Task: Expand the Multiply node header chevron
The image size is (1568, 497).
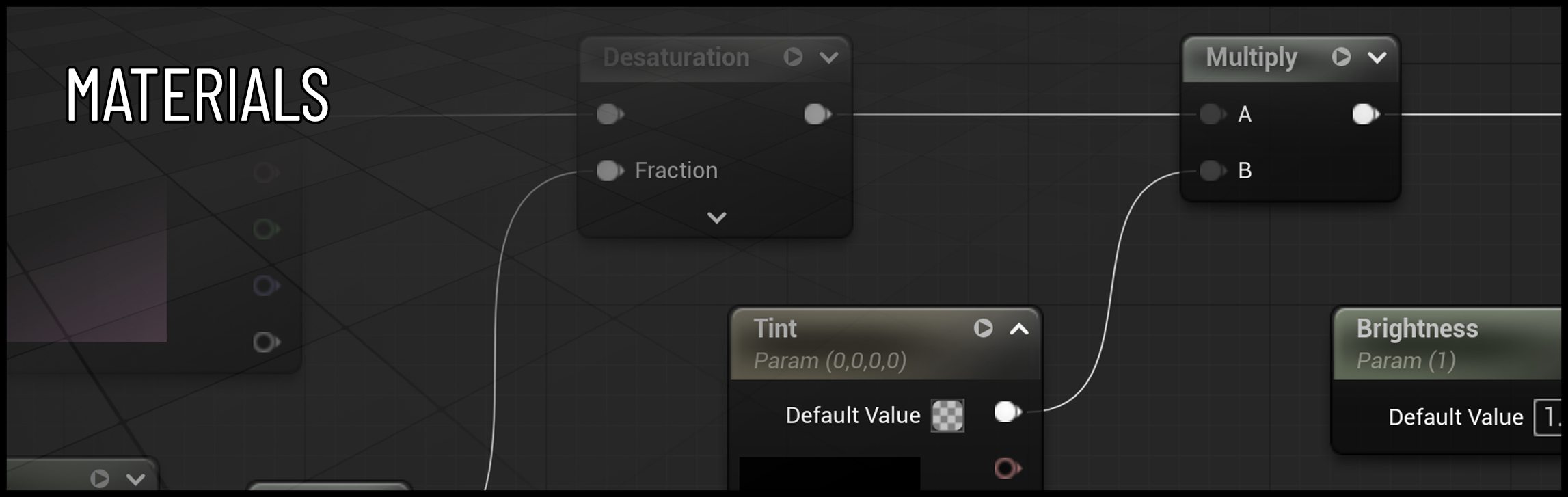Action: (x=1377, y=57)
